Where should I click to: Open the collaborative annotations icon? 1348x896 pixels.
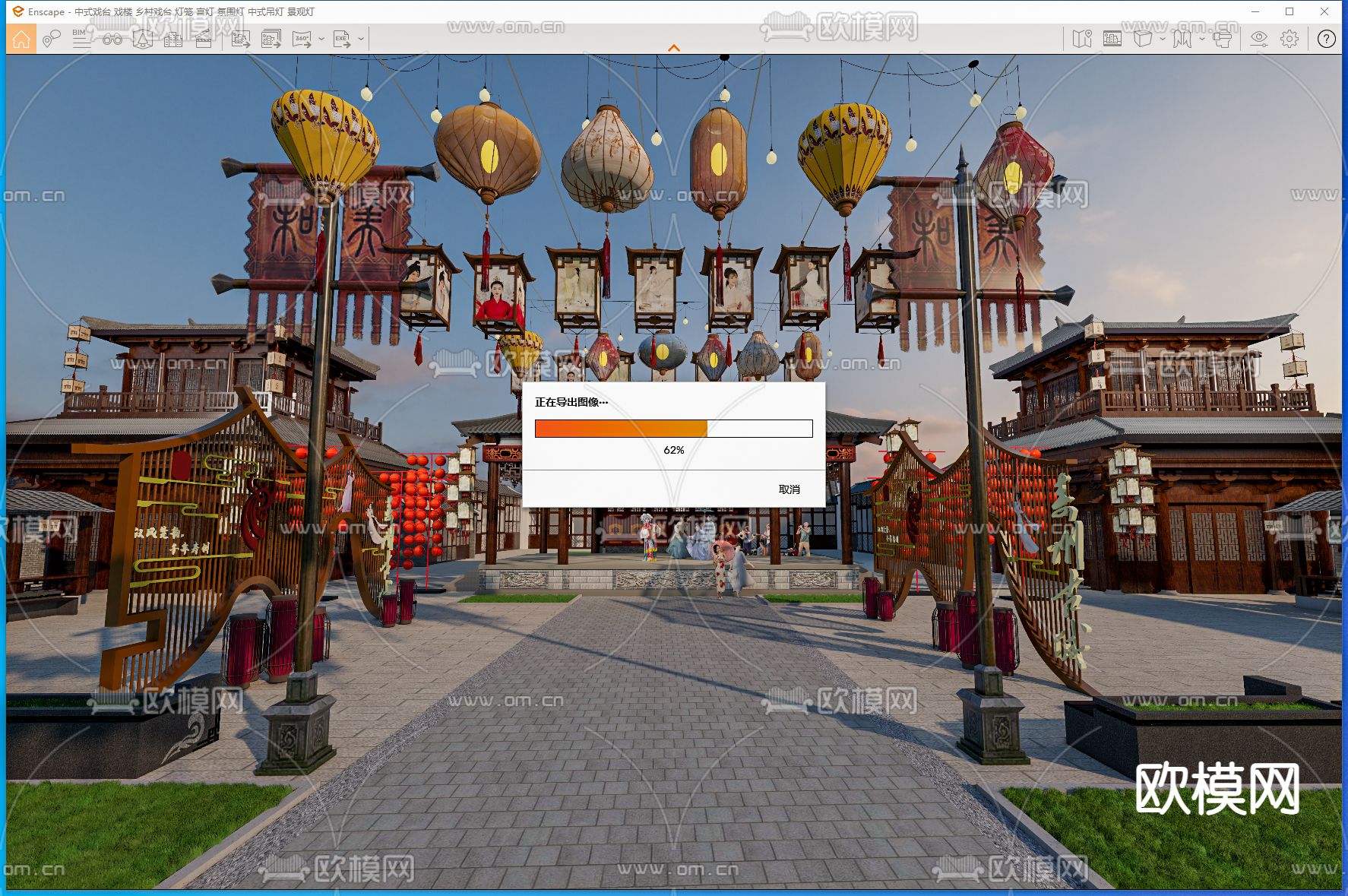pyautogui.click(x=52, y=39)
